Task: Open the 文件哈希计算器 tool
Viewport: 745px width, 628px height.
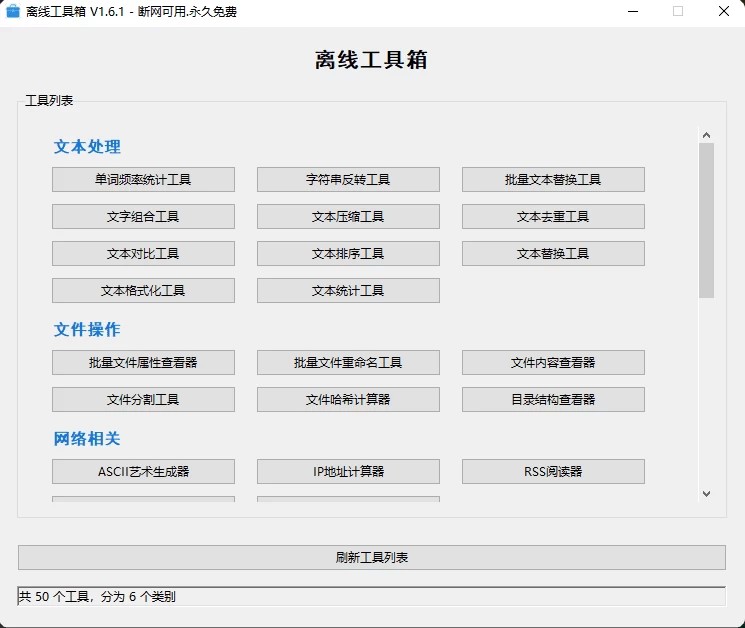Action: coord(348,400)
